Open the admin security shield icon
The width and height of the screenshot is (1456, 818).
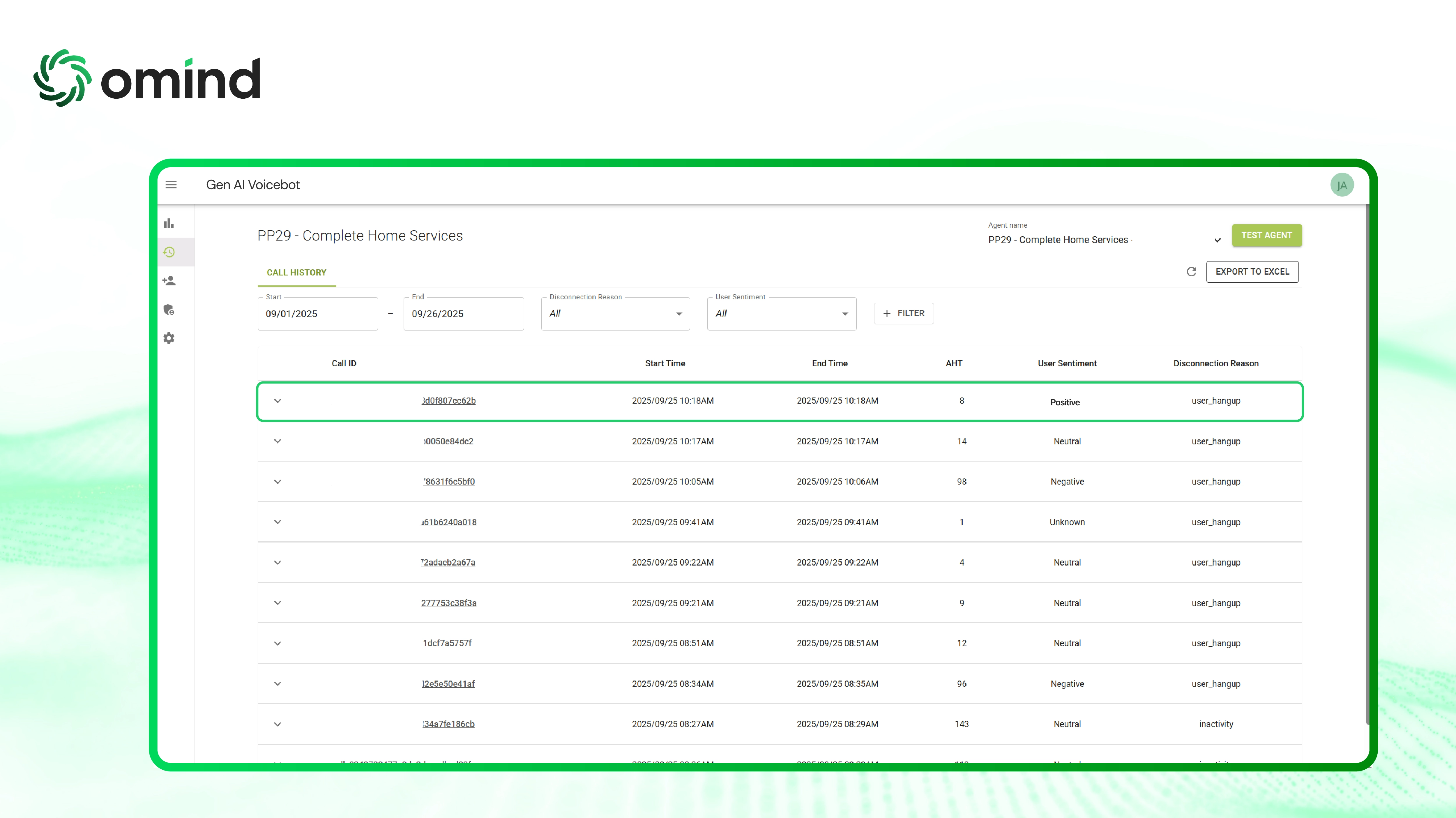[x=168, y=309]
